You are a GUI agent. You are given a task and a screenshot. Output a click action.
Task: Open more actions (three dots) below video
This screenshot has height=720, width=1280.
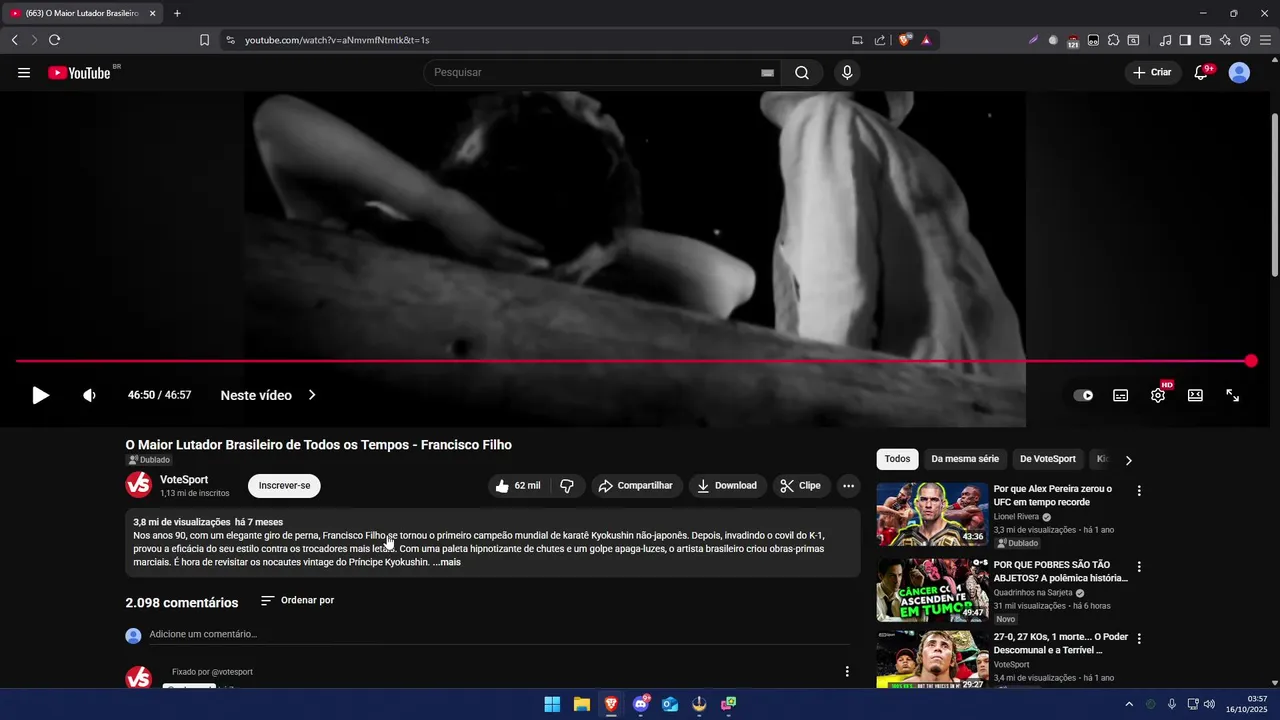click(848, 486)
